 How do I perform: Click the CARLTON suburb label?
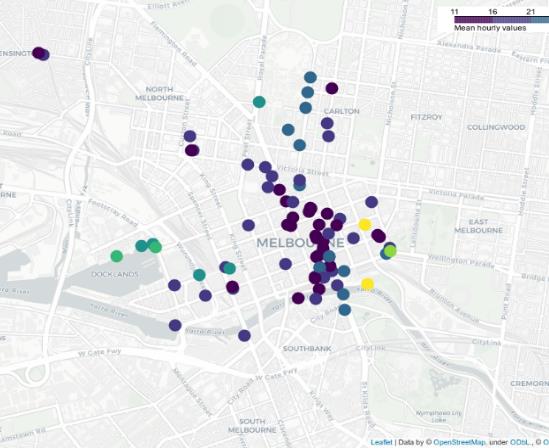click(341, 111)
